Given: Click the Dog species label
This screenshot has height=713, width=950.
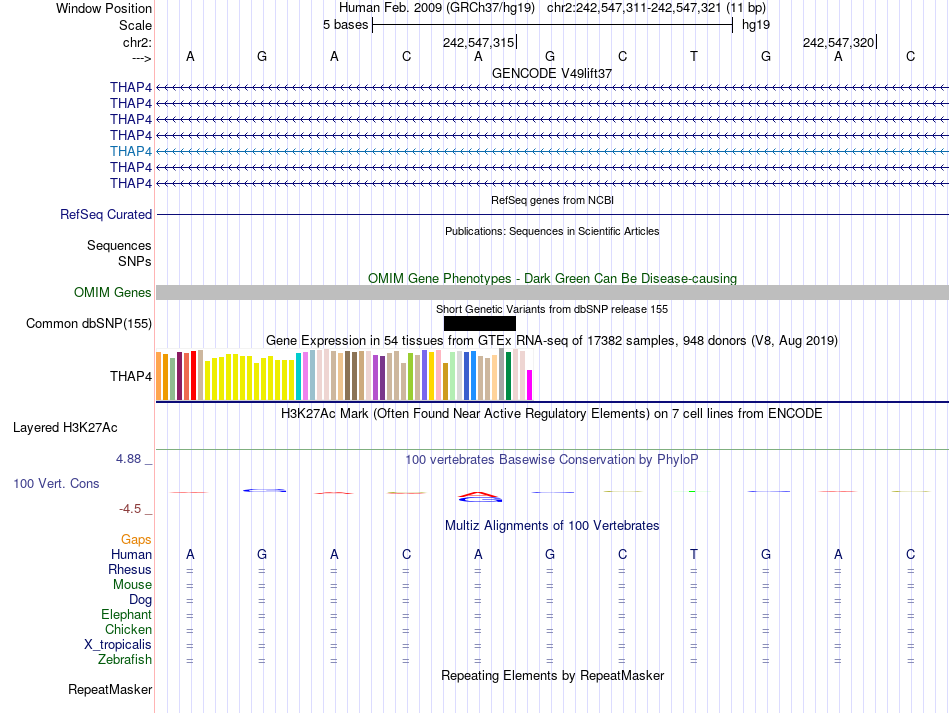Looking at the screenshot, I should pyautogui.click(x=141, y=600).
